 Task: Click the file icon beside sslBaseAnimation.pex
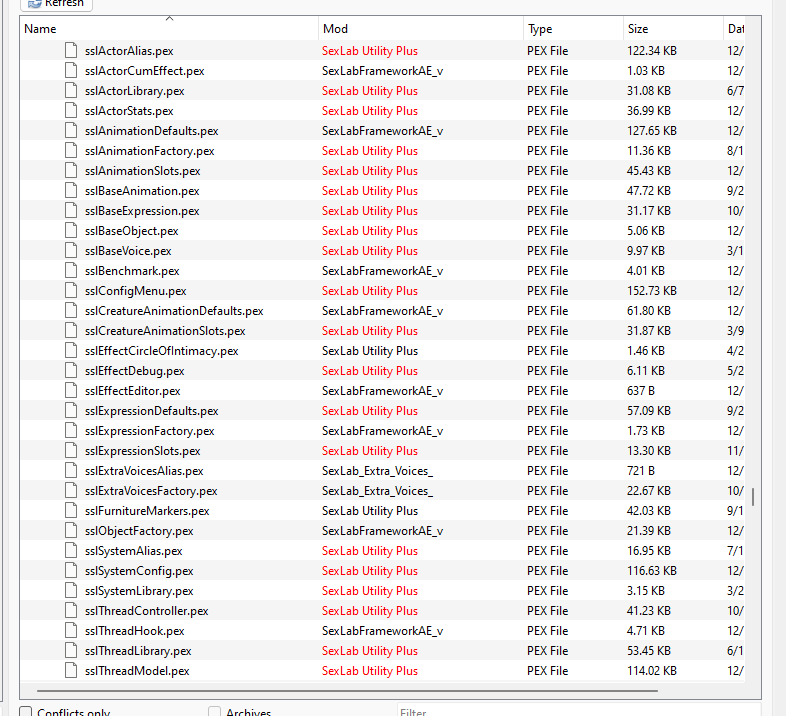point(71,191)
